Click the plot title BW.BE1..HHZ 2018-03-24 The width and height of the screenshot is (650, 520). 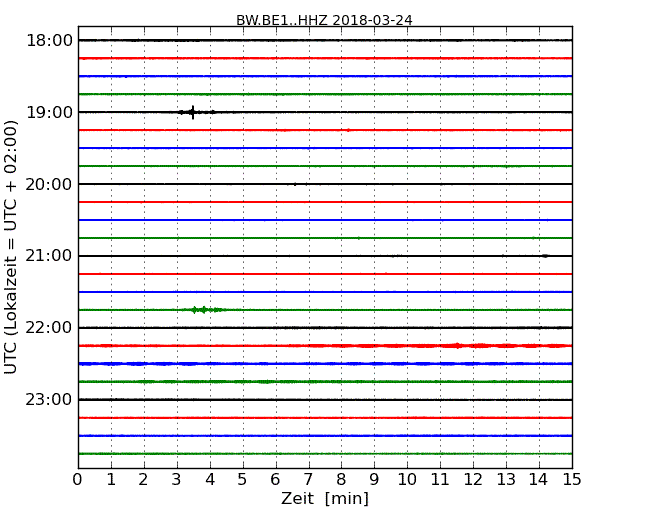point(324,20)
